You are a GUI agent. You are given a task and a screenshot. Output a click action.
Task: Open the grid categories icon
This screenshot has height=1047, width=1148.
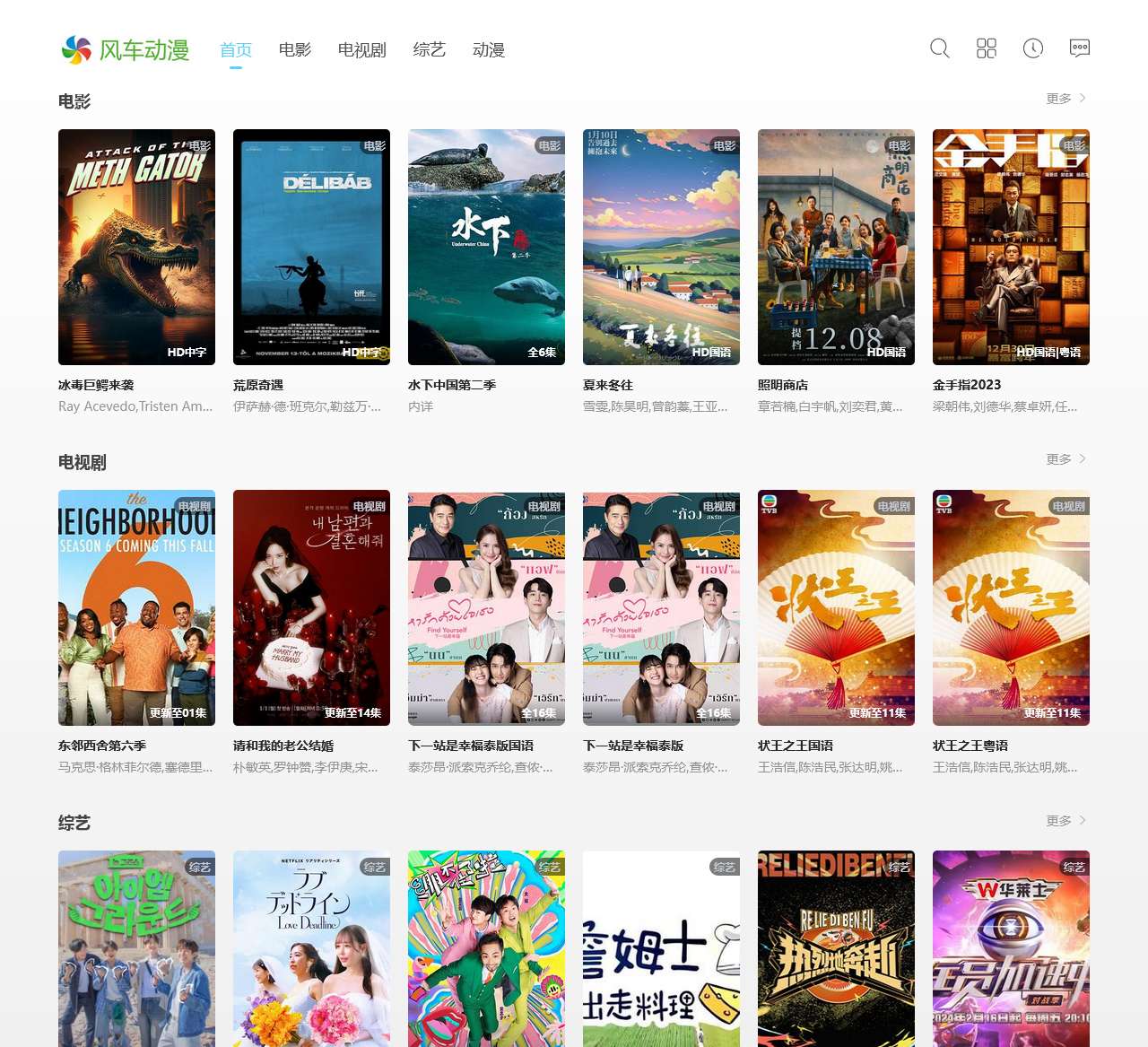click(x=986, y=48)
